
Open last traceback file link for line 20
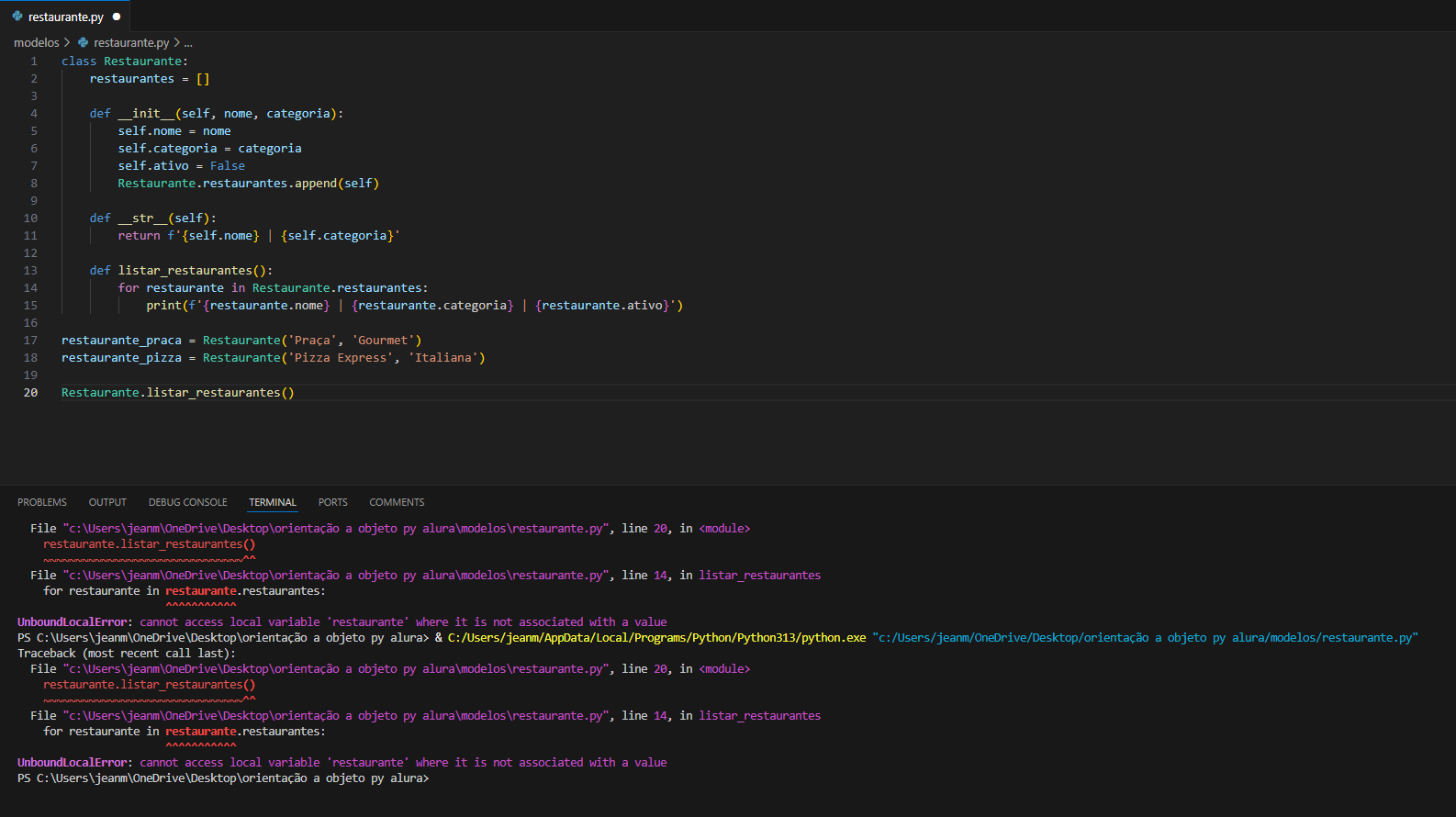[336, 669]
